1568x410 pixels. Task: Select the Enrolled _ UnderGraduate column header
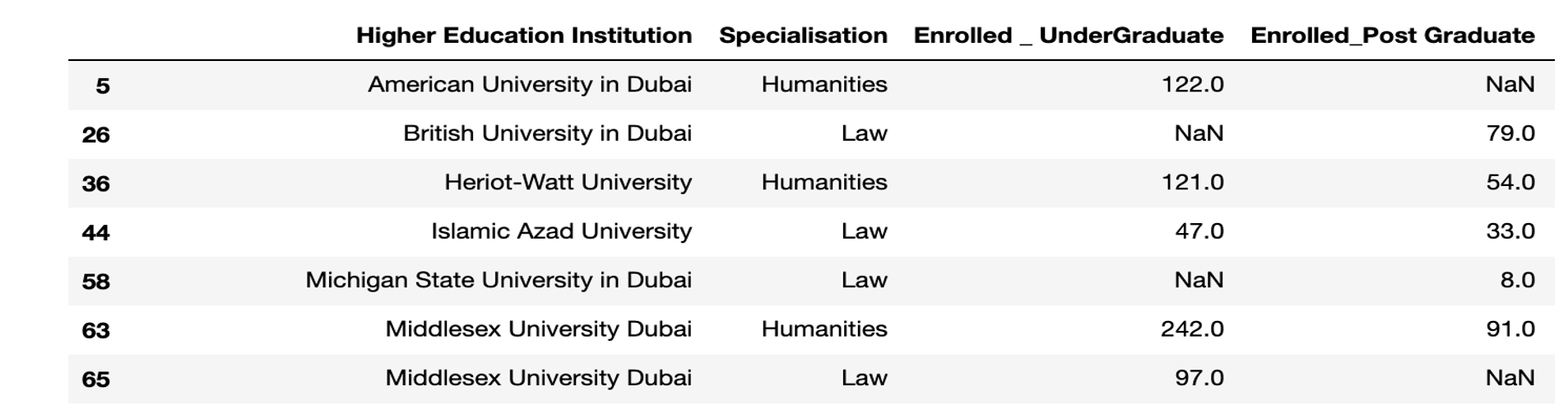[1068, 35]
